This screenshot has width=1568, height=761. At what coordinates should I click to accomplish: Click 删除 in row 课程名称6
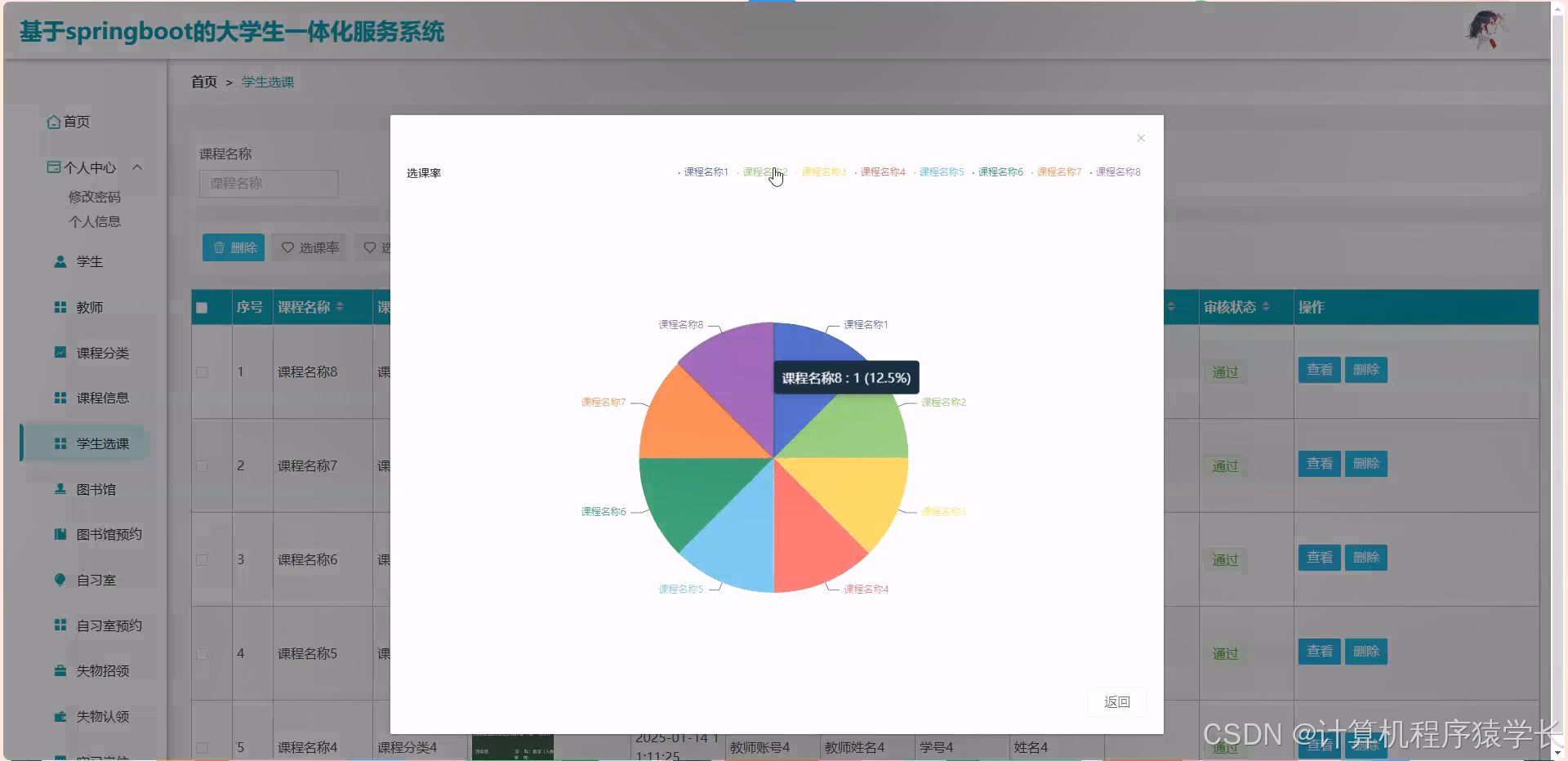(x=1365, y=558)
